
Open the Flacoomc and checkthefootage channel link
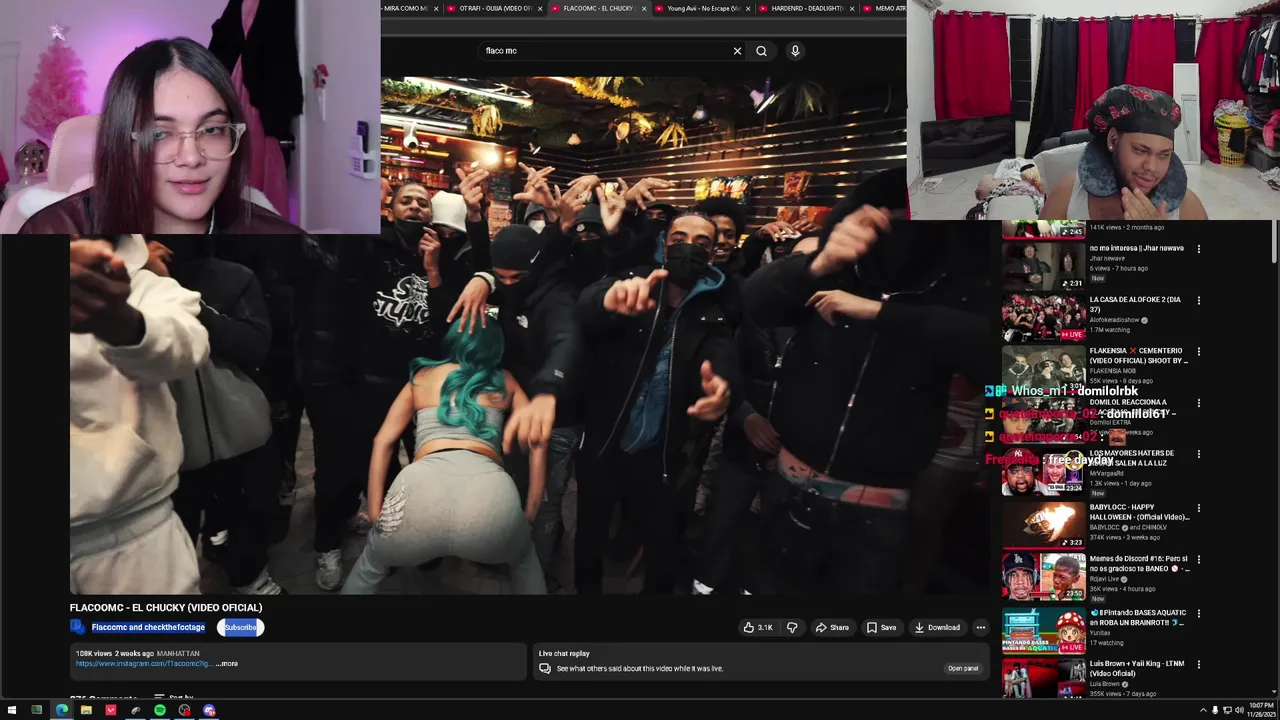point(148,628)
